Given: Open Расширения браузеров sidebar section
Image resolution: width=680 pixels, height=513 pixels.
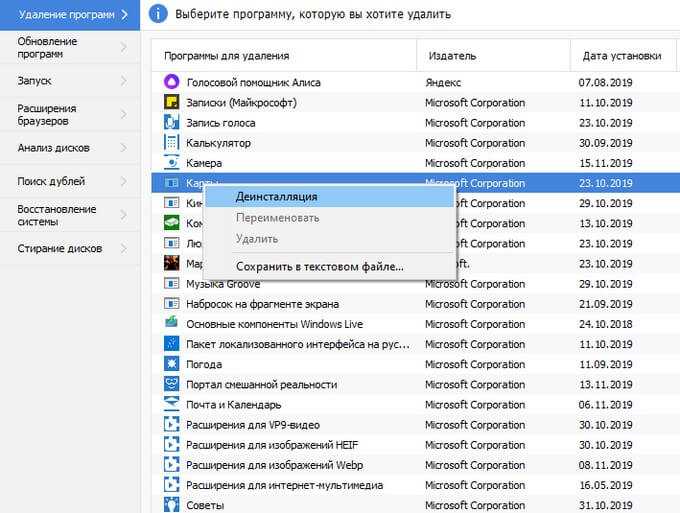Looking at the screenshot, I should coord(70,114).
